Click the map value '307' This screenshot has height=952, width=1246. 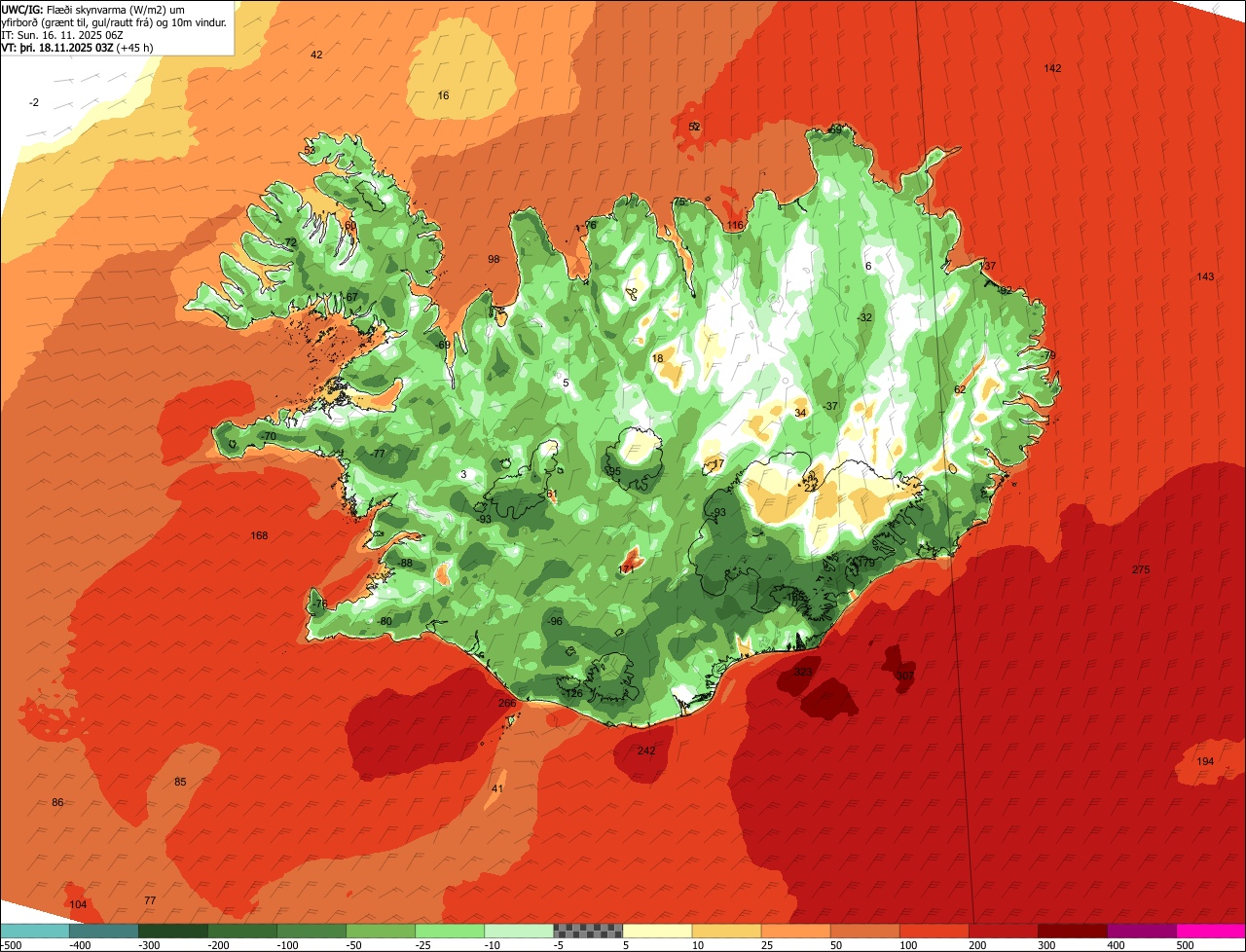pos(905,676)
